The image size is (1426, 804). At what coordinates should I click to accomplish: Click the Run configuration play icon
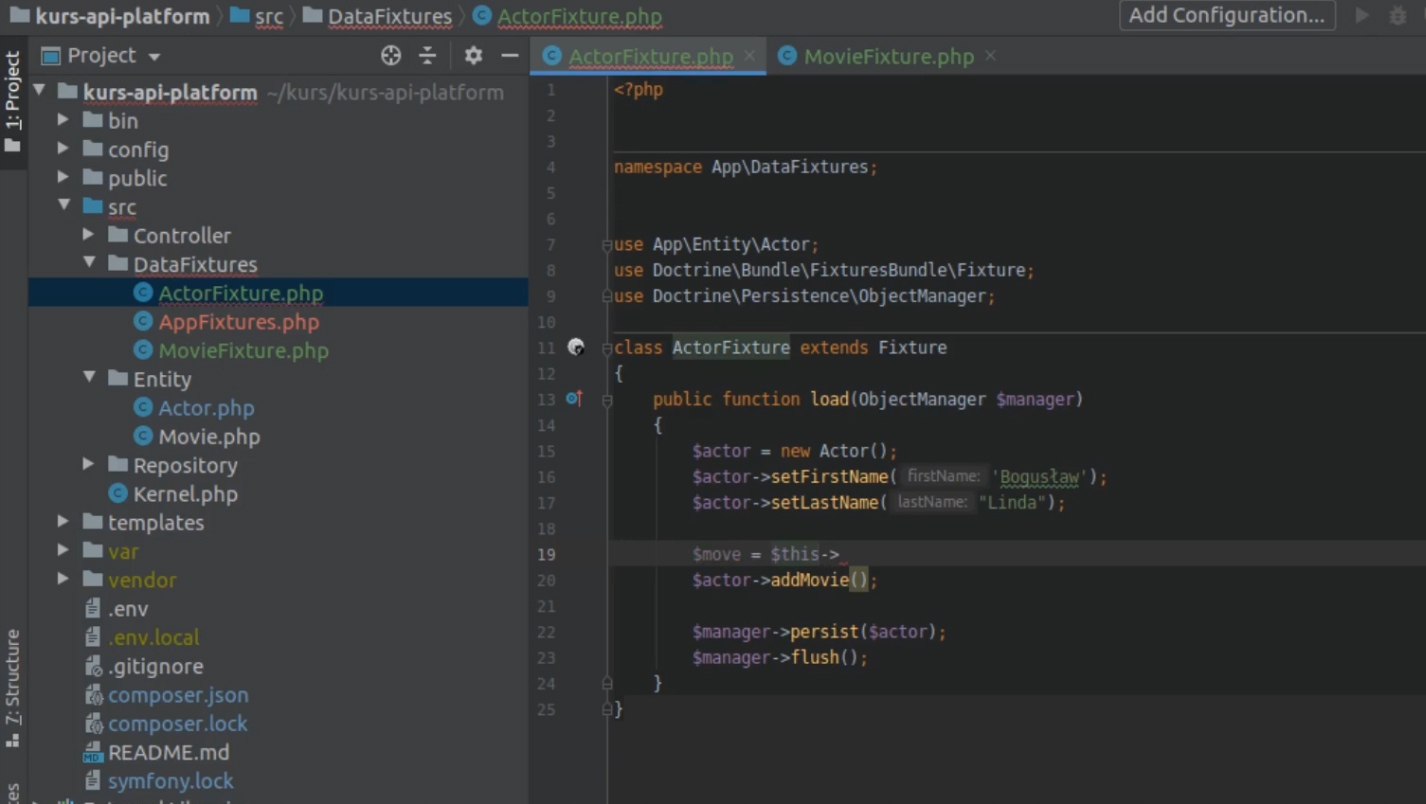(1361, 16)
